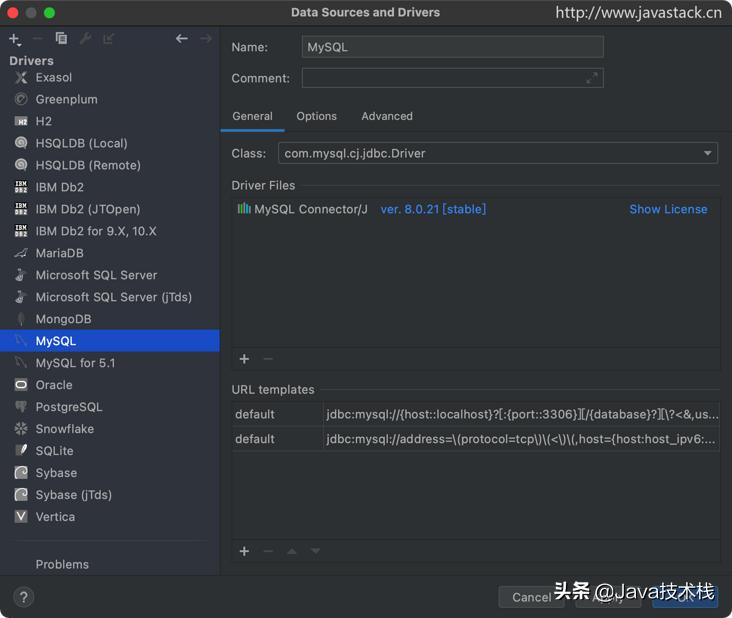Click the Sybase driver icon
The height and width of the screenshot is (618, 732).
[21, 472]
